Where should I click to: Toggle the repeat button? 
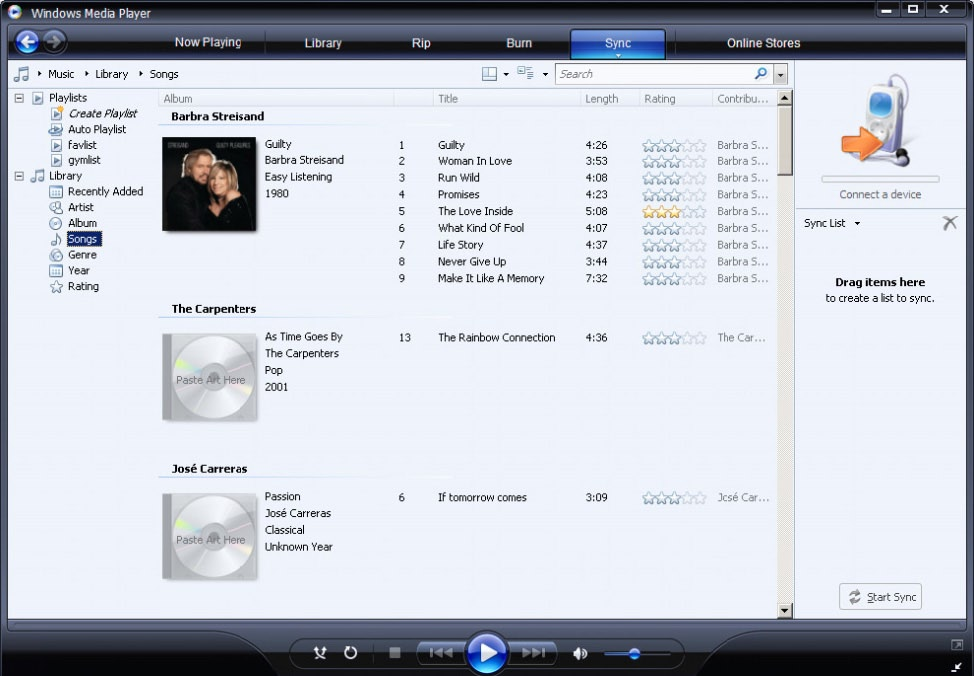(x=350, y=652)
